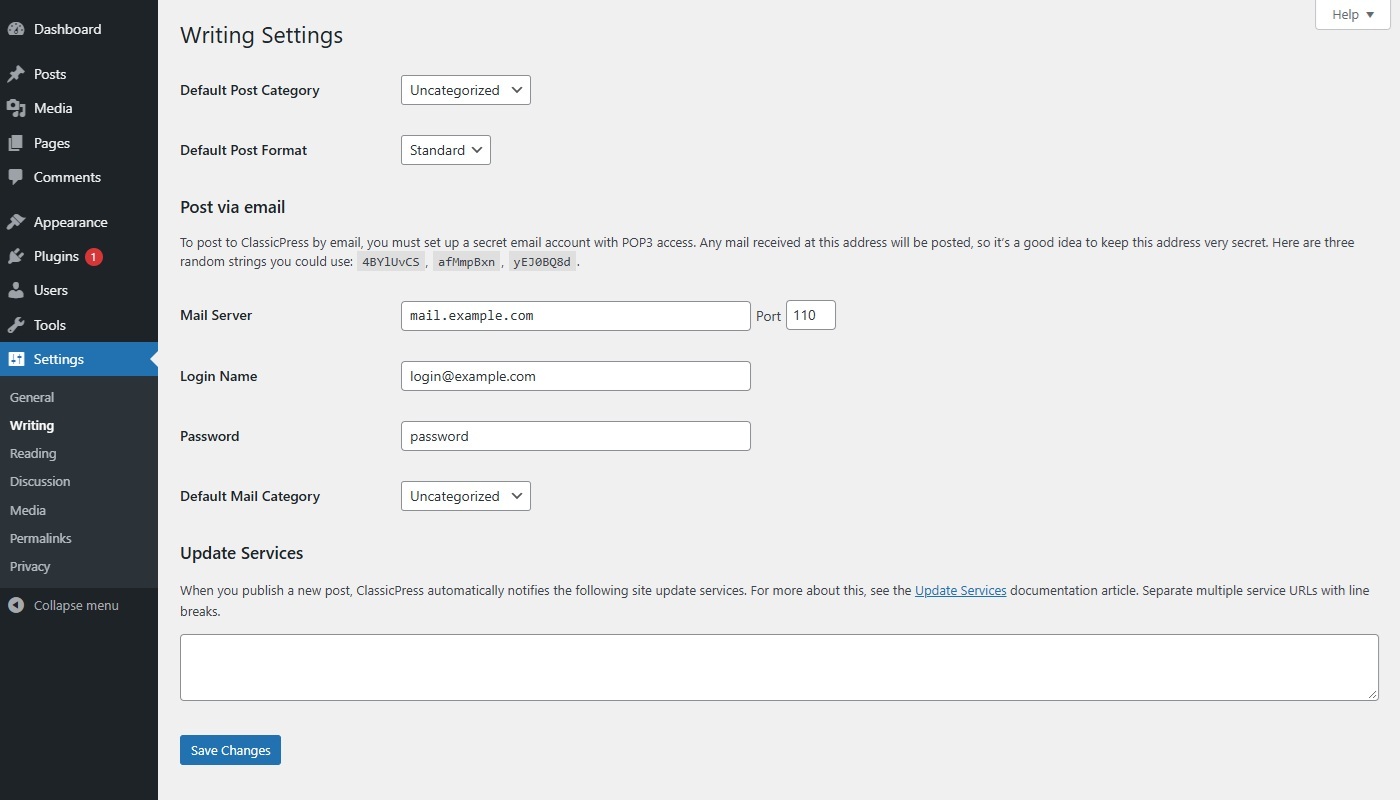The image size is (1400, 800).
Task: Click the Update Services textarea
Action: 779,667
